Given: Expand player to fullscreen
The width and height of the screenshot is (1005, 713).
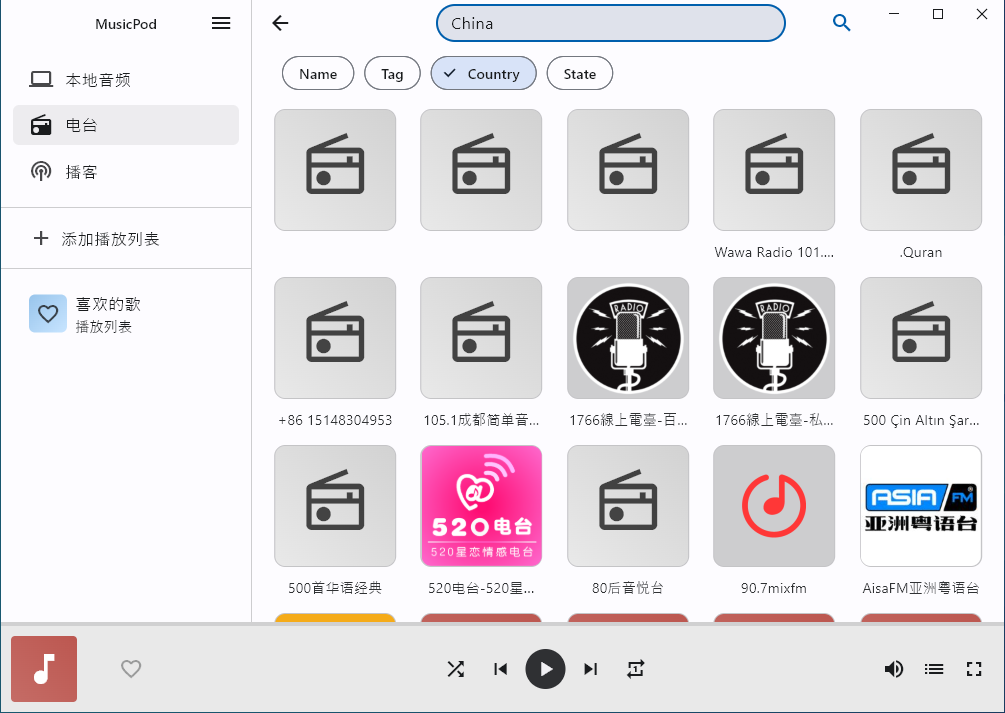Looking at the screenshot, I should coord(974,669).
